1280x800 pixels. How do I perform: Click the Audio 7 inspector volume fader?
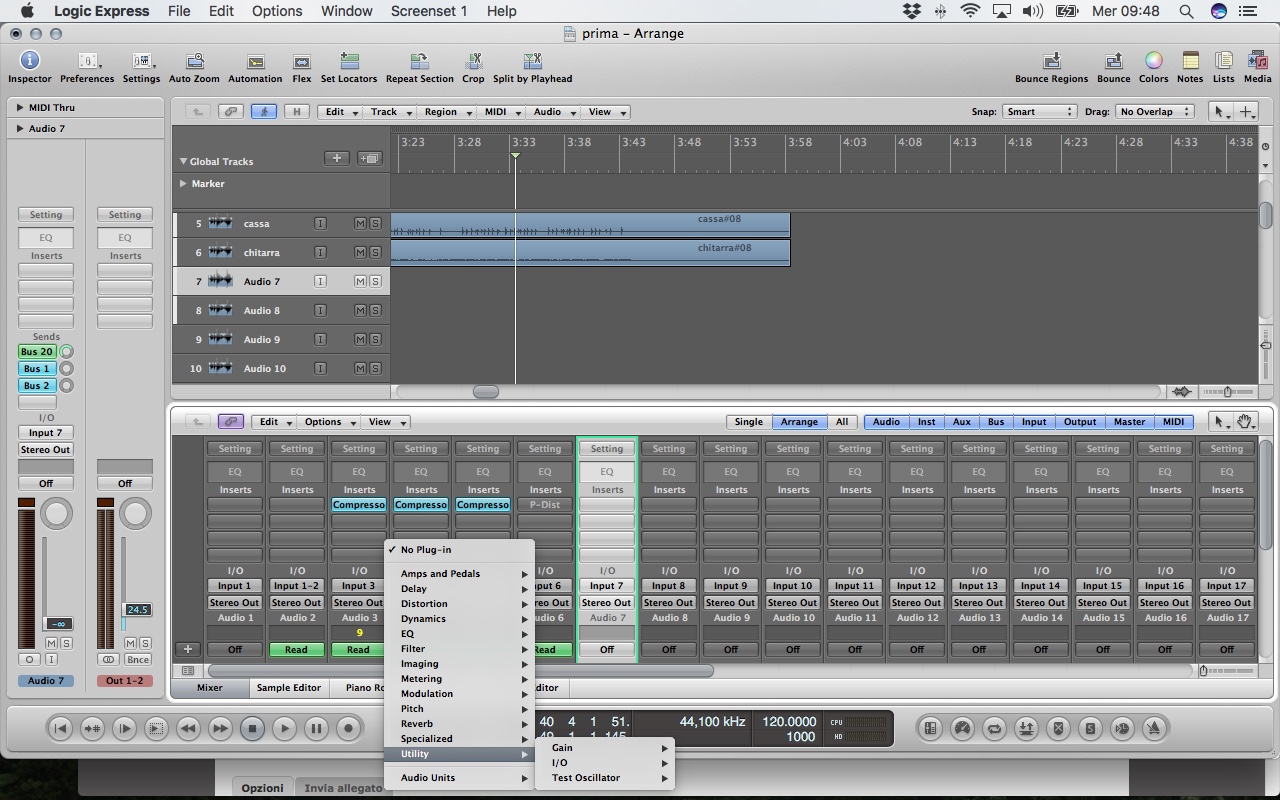click(57, 624)
